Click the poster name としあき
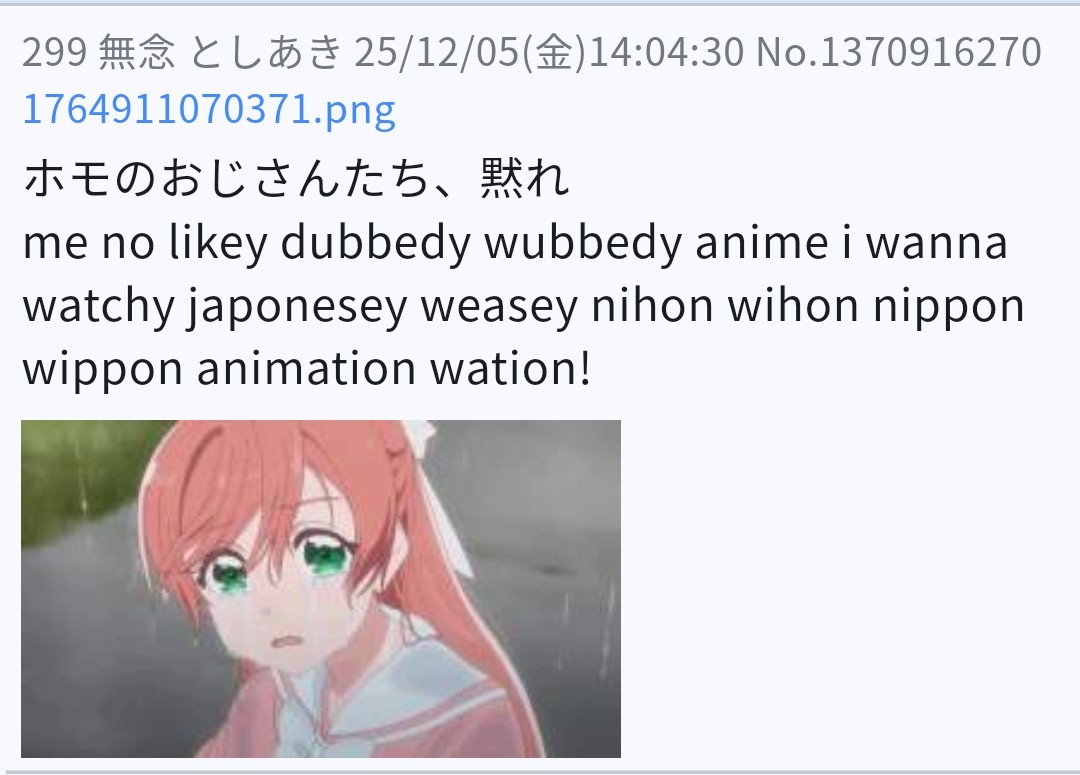This screenshot has width=1080, height=775. (x=264, y=52)
